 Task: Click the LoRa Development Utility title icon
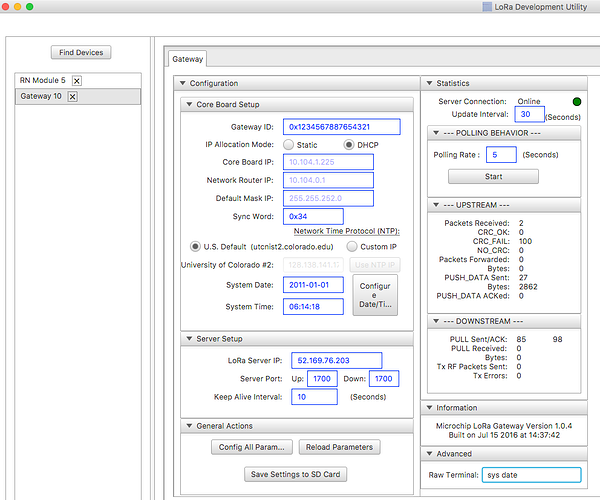487,7
